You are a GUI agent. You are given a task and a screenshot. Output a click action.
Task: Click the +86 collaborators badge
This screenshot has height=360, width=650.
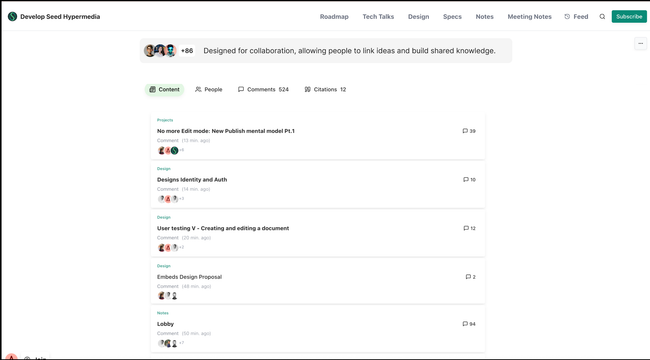coord(187,51)
